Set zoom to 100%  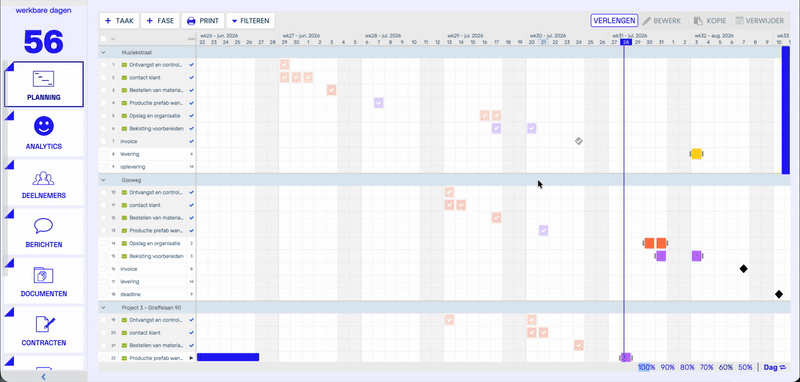click(x=646, y=367)
